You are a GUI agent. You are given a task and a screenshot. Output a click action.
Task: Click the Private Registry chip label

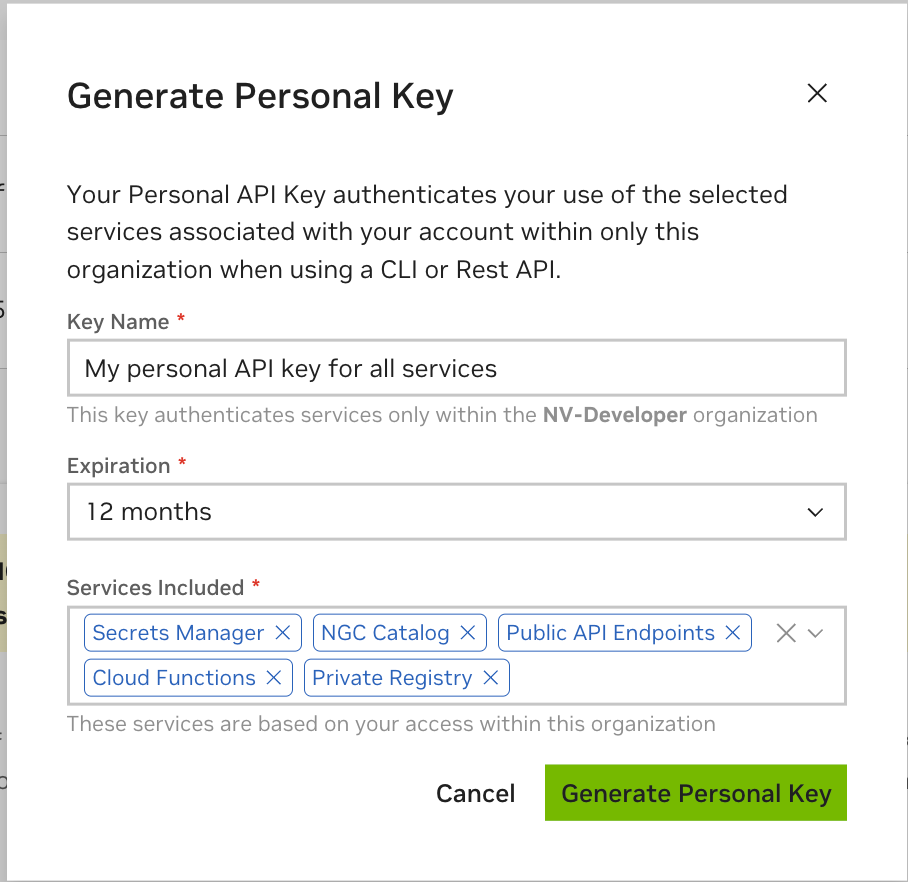[x=392, y=678]
